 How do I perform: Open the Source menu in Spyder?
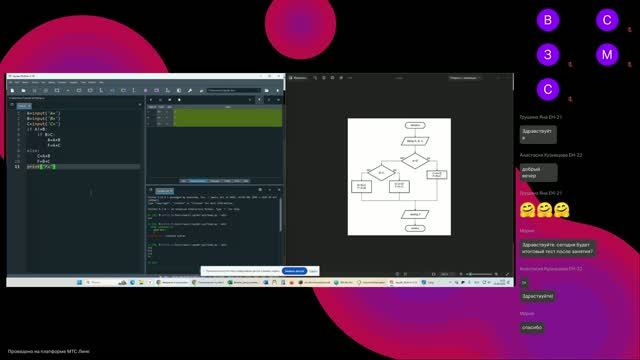click(35, 82)
